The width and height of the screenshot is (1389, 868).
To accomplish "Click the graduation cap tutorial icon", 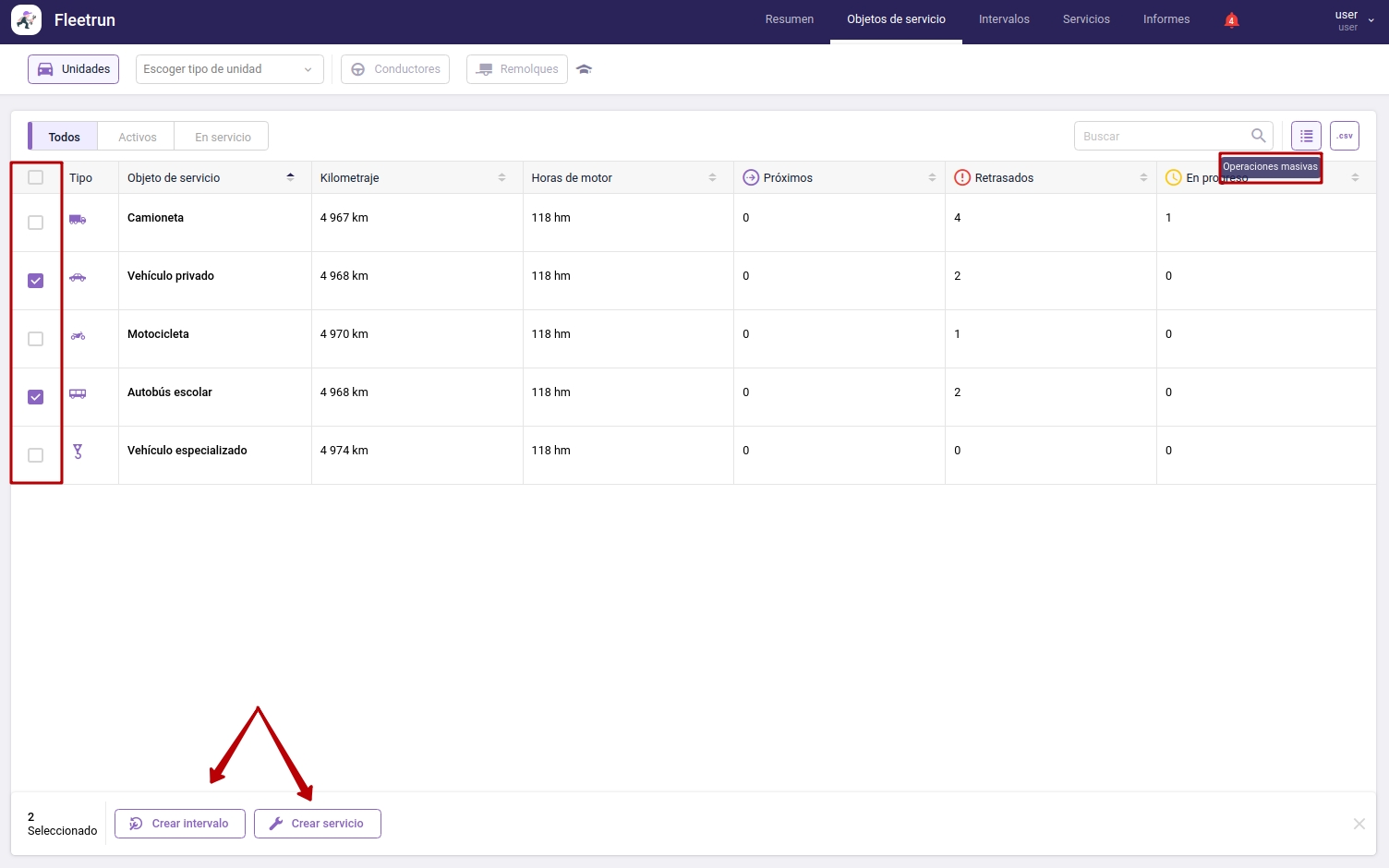I will click(584, 68).
